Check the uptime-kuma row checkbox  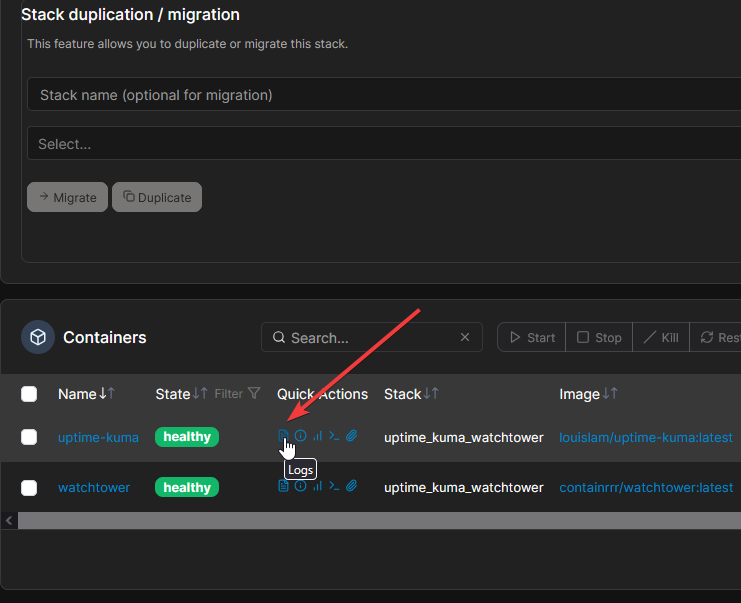pyautogui.click(x=29, y=437)
